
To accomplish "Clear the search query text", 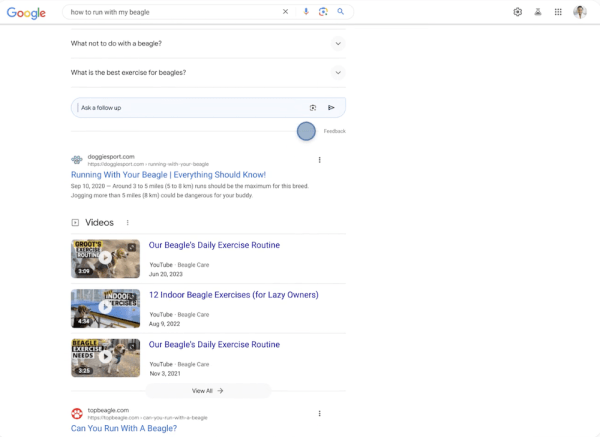I will [x=285, y=12].
